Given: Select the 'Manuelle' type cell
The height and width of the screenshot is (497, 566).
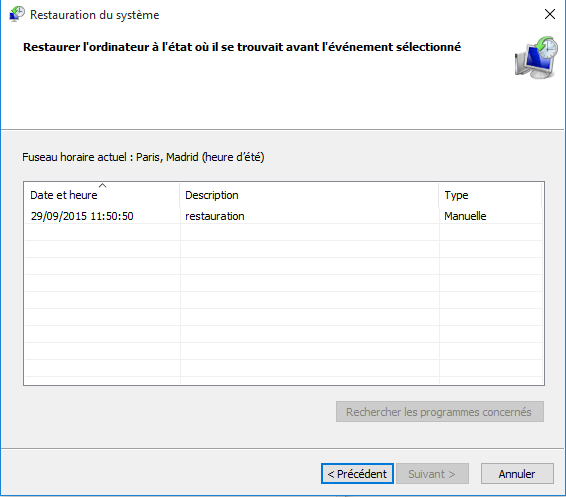Looking at the screenshot, I should click(x=465, y=216).
